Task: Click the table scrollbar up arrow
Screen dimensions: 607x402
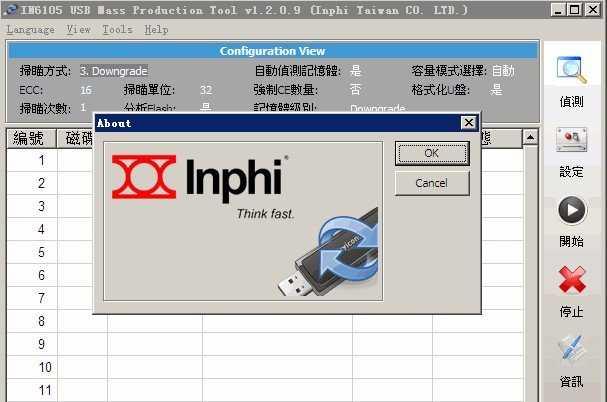Action: click(x=531, y=137)
